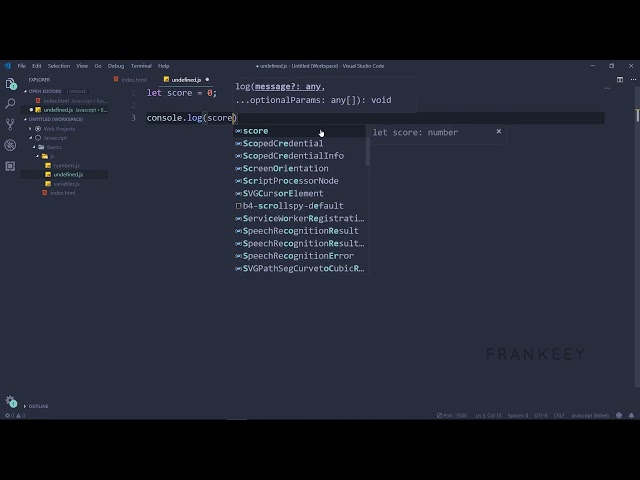
Task: Click the suggestion list scrollbar
Action: pyautogui.click(x=367, y=152)
